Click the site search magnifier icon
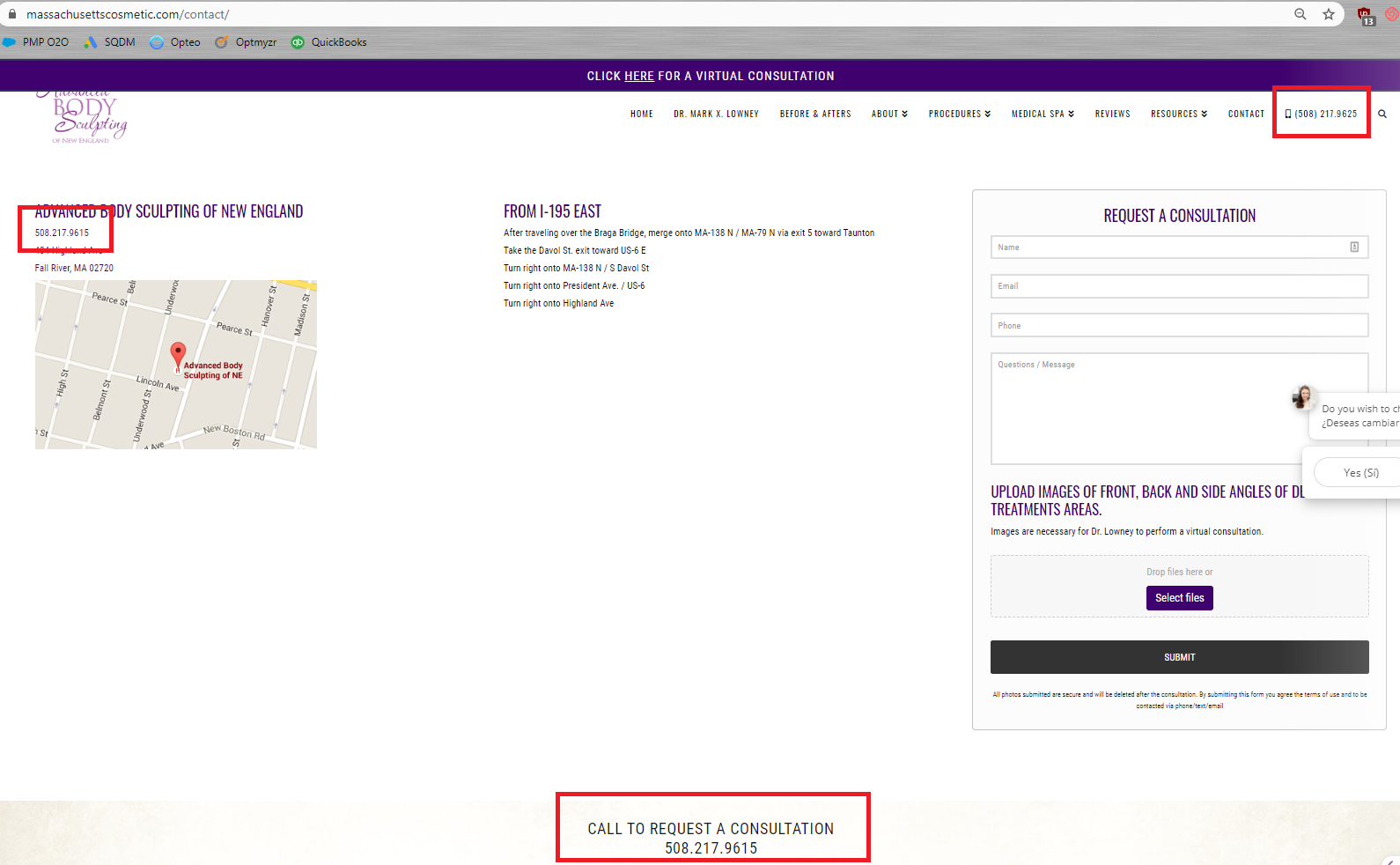The height and width of the screenshot is (865, 1400). 1382,114
